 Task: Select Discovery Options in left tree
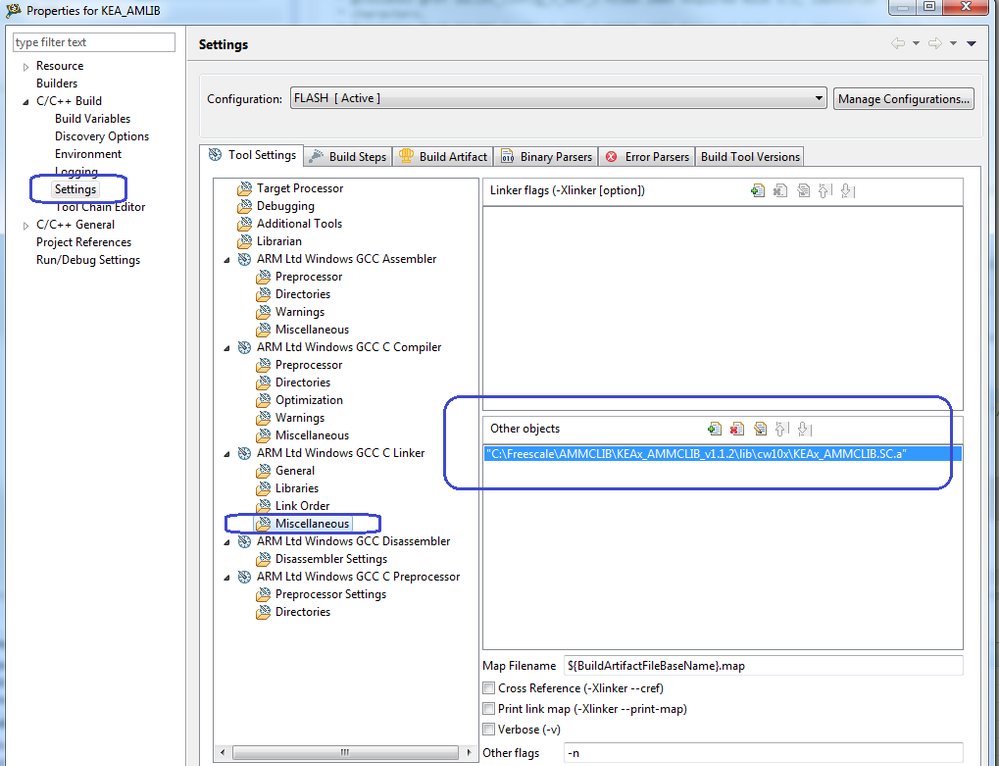coord(102,137)
